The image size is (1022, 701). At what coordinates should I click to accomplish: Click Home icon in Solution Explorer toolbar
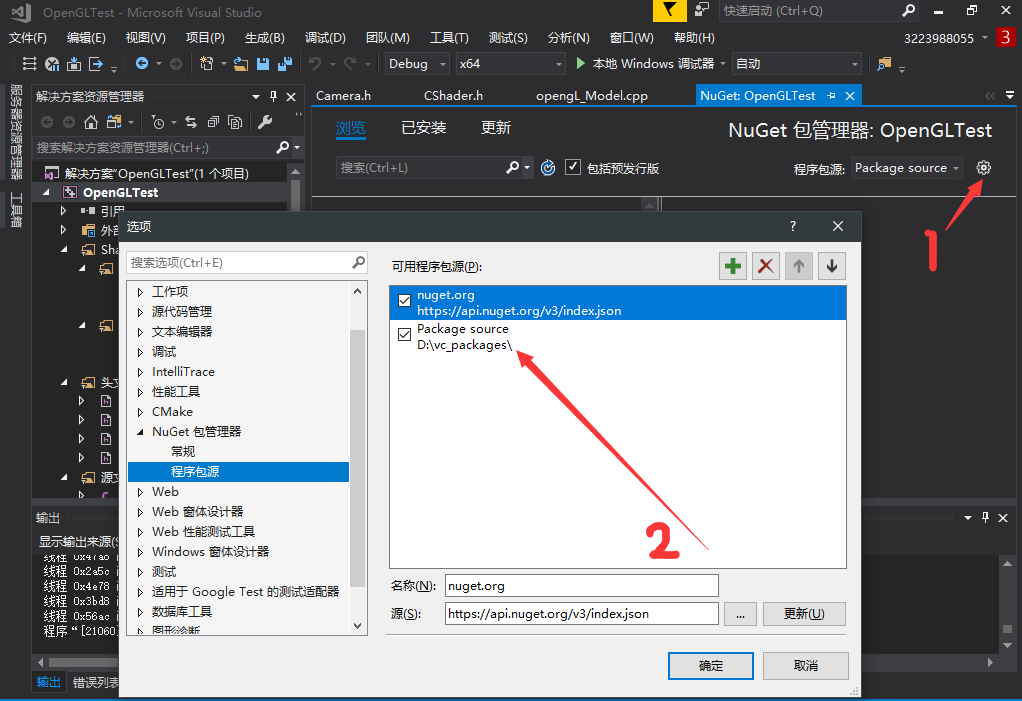[x=91, y=122]
